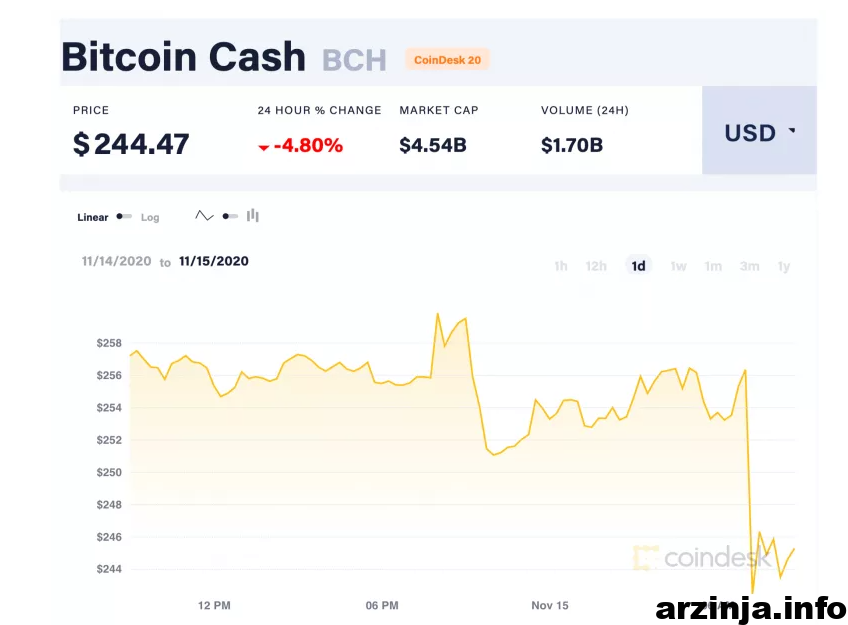Select the Linear scale label
Screen dimensions: 848x625
[x=92, y=217]
